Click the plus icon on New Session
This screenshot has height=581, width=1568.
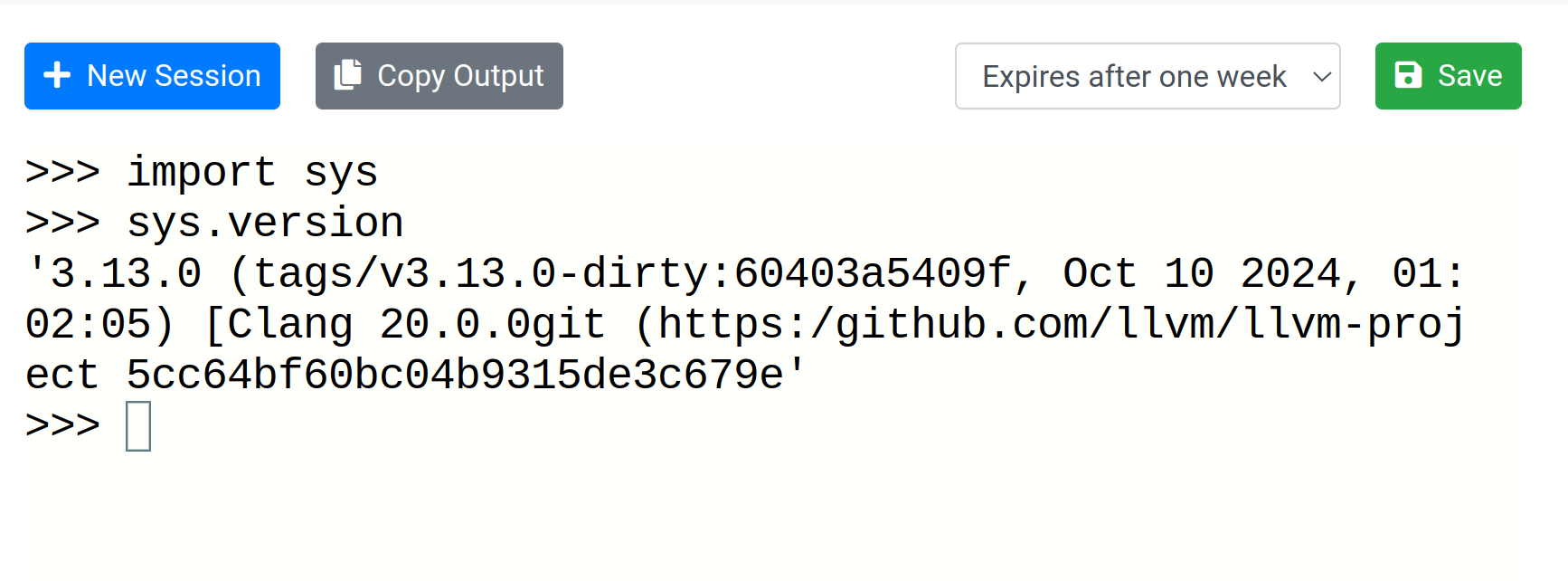57,75
